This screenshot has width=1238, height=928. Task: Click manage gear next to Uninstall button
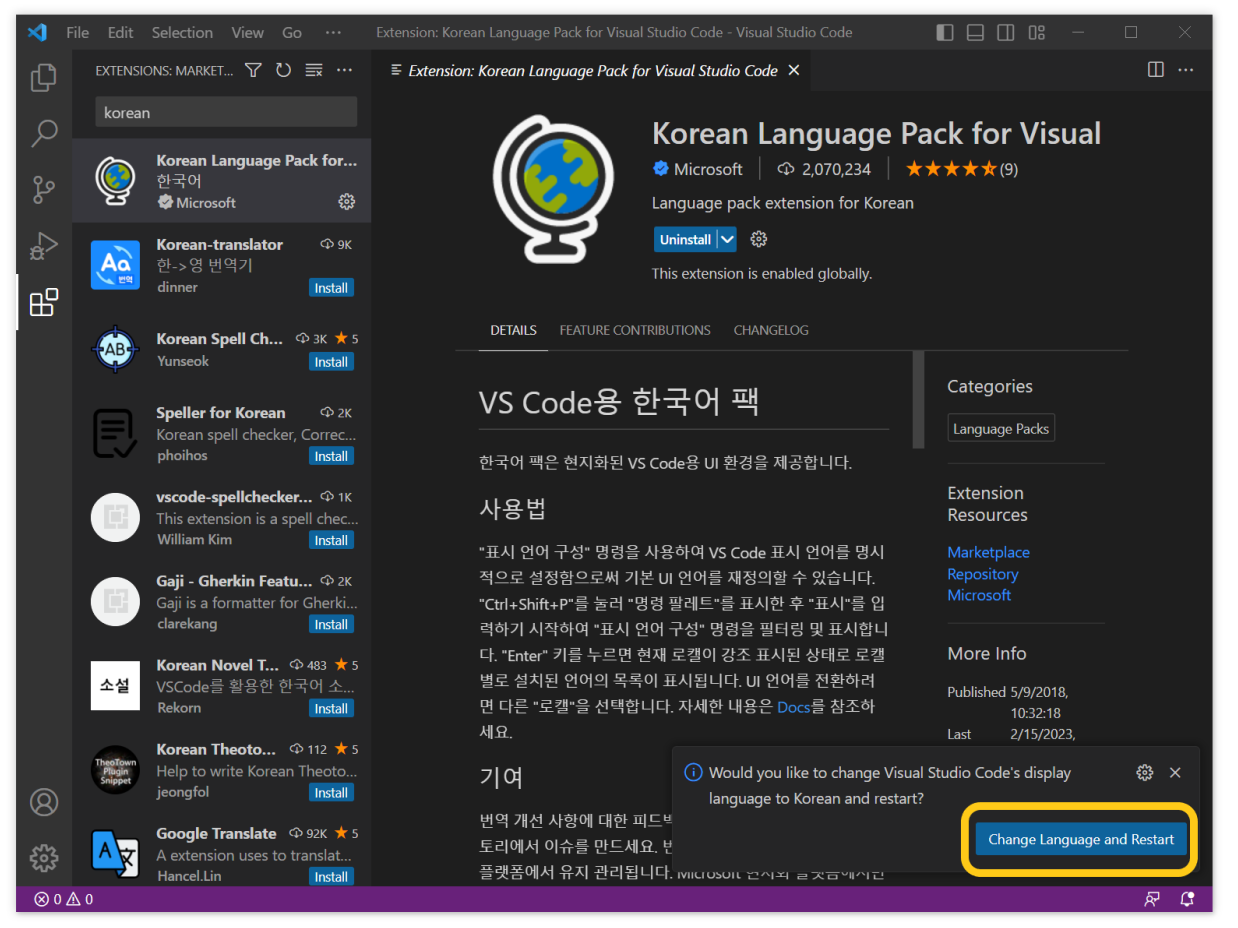(x=759, y=239)
